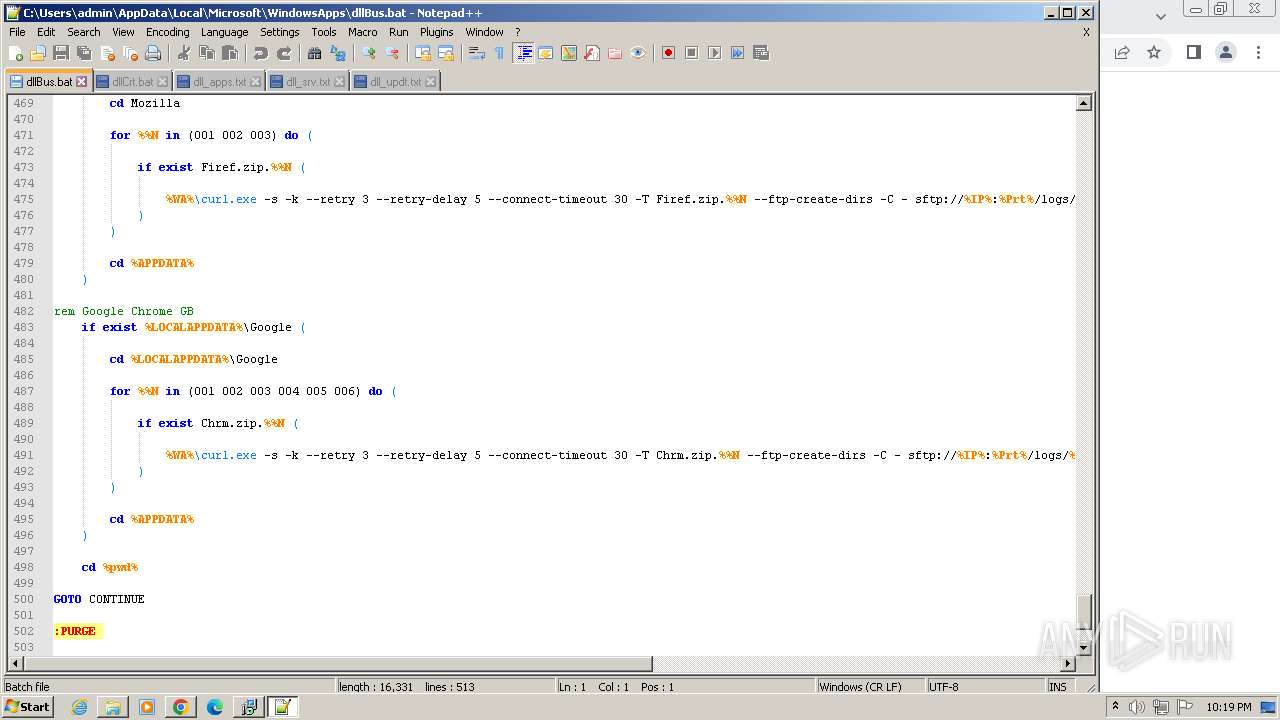Click the Print toolbar icon
Image resolution: width=1280 pixels, height=720 pixels.
153,53
